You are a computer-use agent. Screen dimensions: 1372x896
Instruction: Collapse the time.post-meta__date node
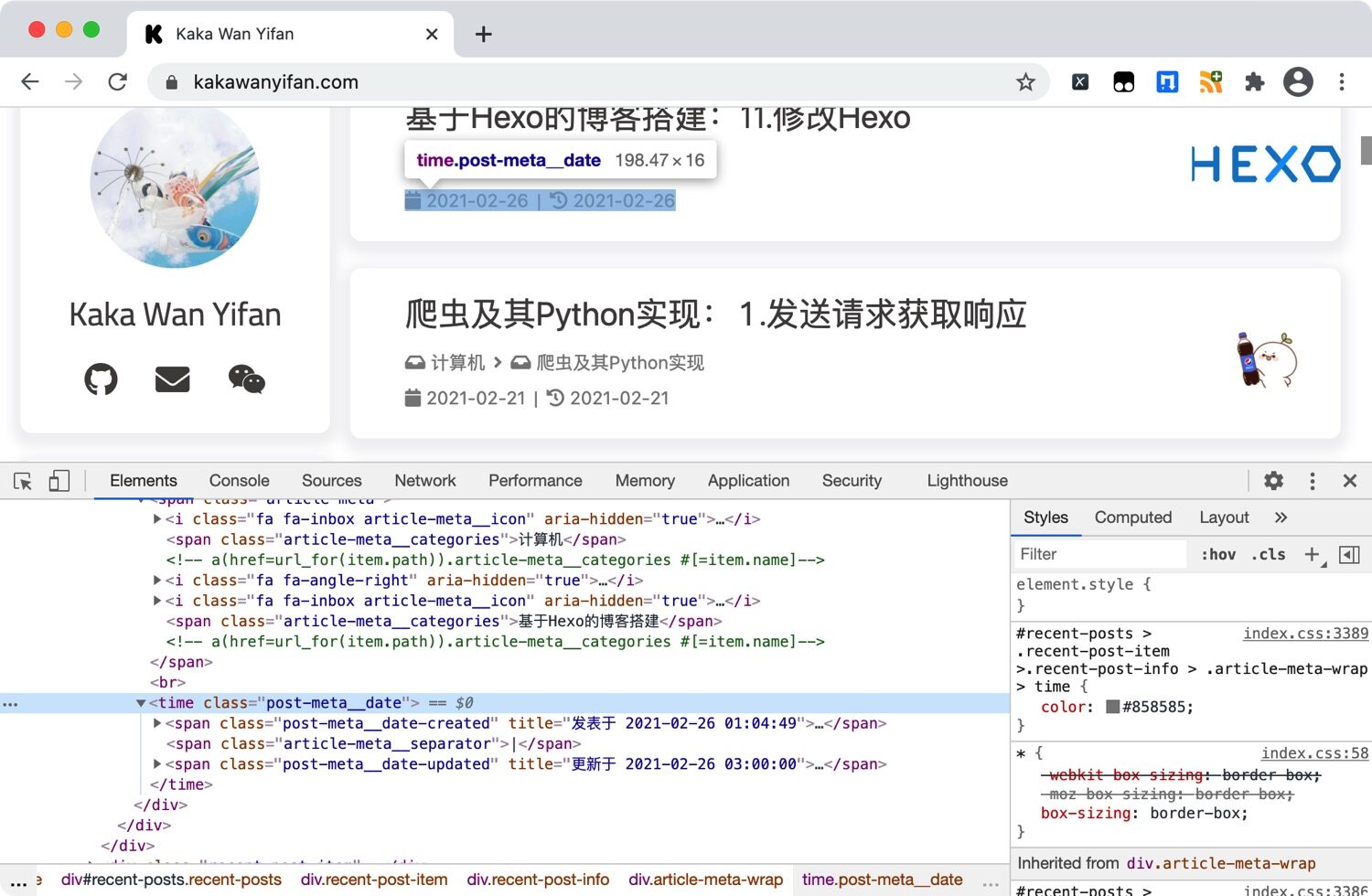click(141, 703)
